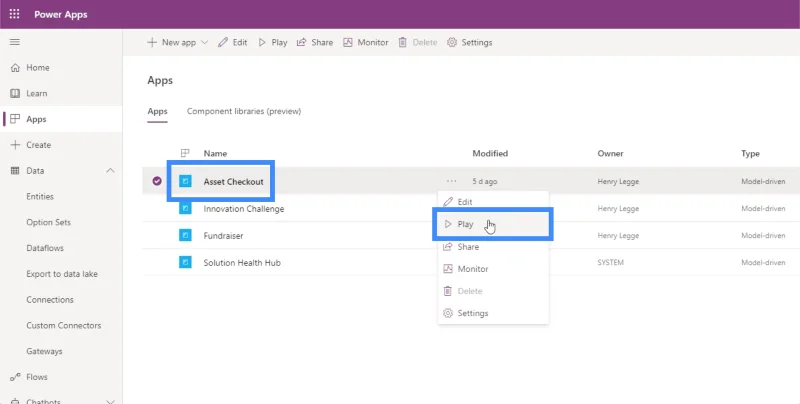The height and width of the screenshot is (404, 800).
Task: Click the Solution Health Hub app icon
Action: [185, 262]
